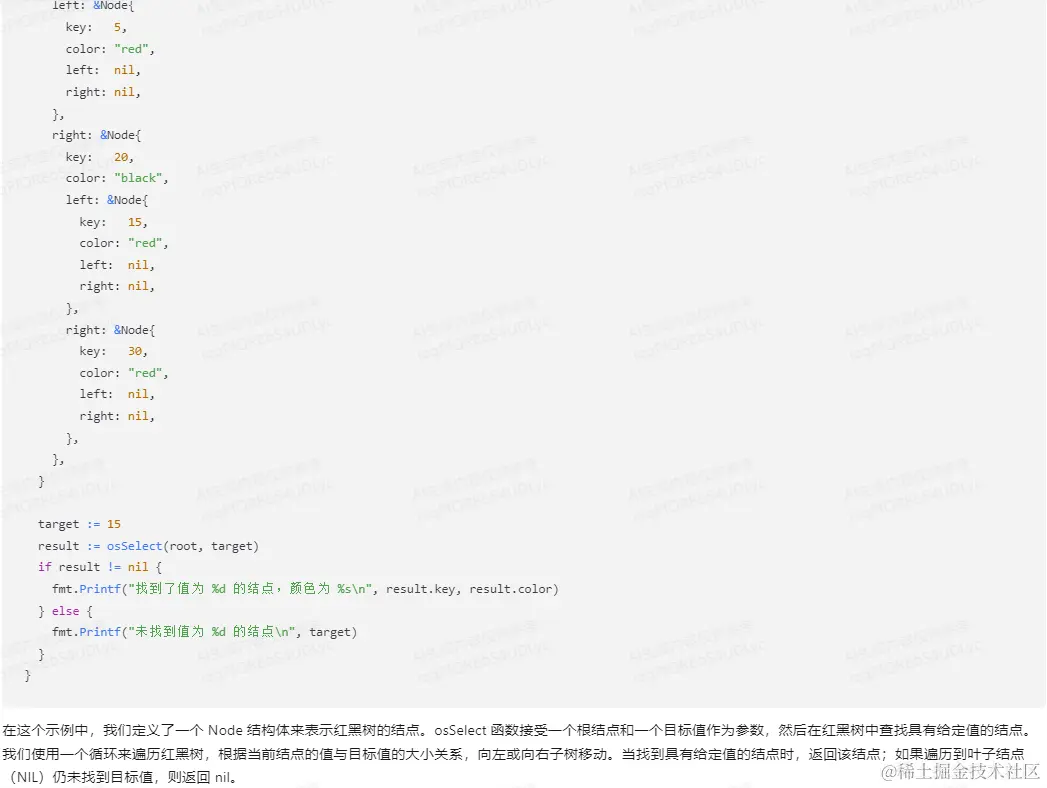The height and width of the screenshot is (788, 1047).
Task: Click the Printf line containing "找到了值为"
Action: coord(305,589)
